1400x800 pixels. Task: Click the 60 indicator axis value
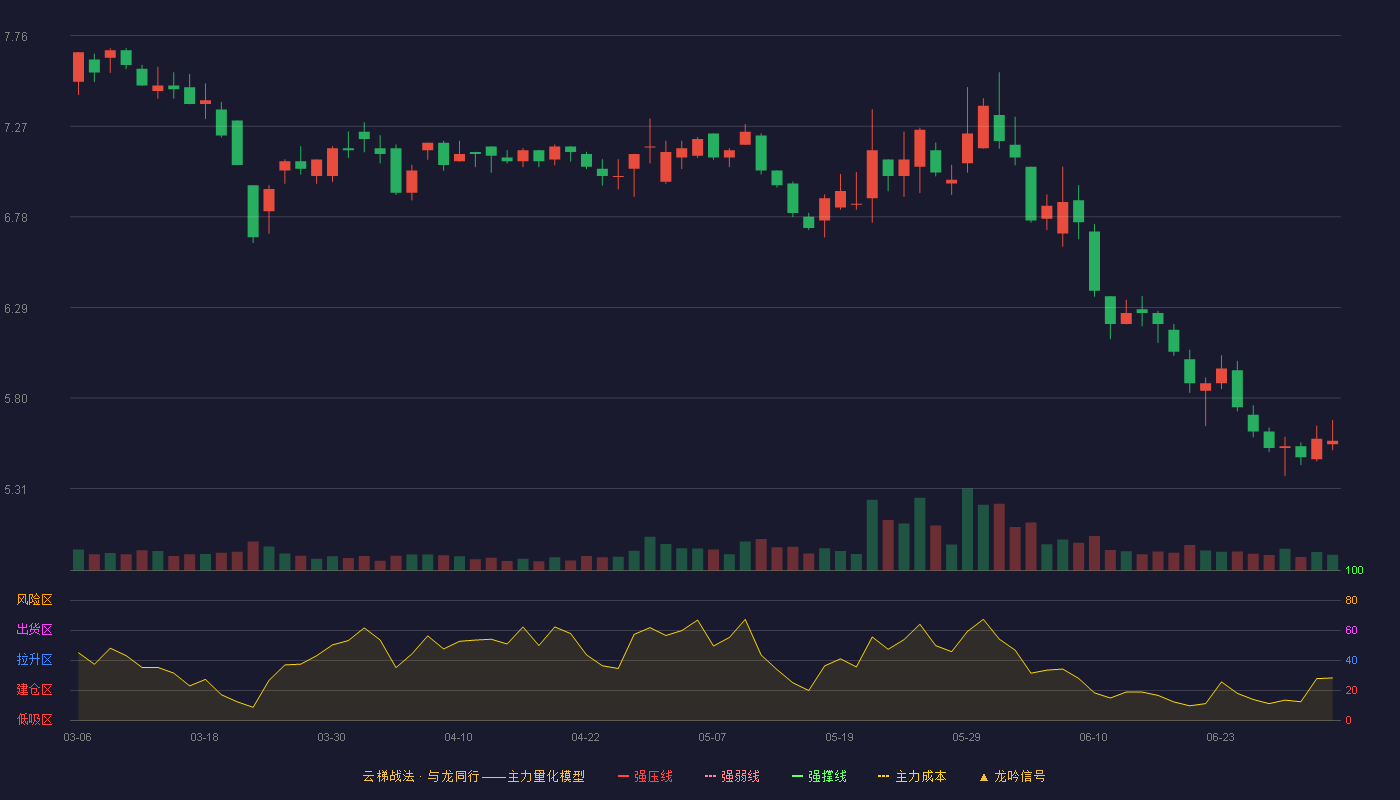coord(1351,630)
